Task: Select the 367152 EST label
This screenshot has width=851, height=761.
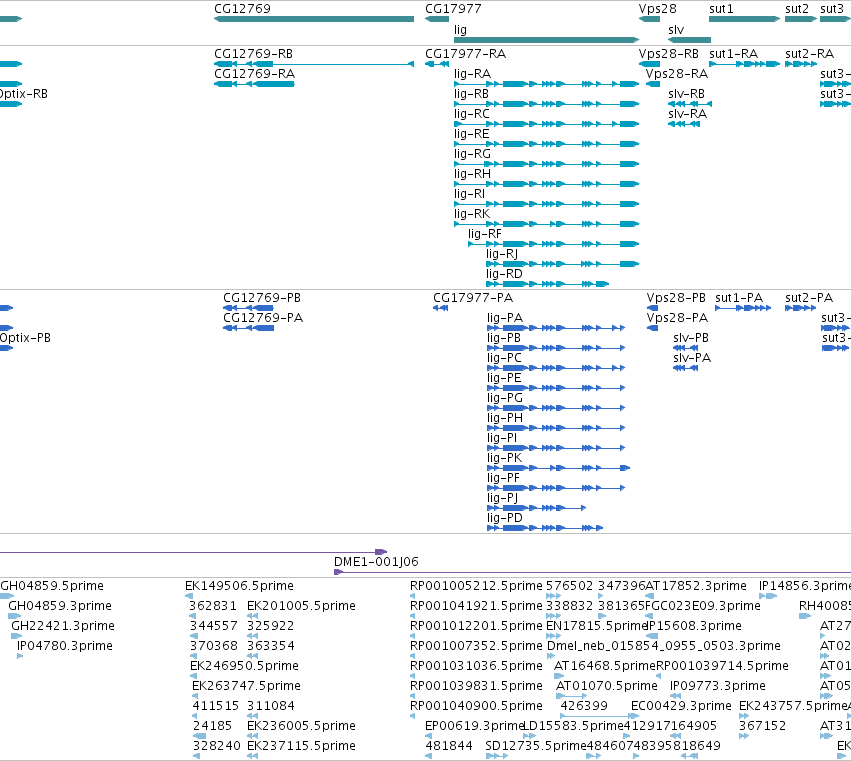Action: click(x=762, y=726)
